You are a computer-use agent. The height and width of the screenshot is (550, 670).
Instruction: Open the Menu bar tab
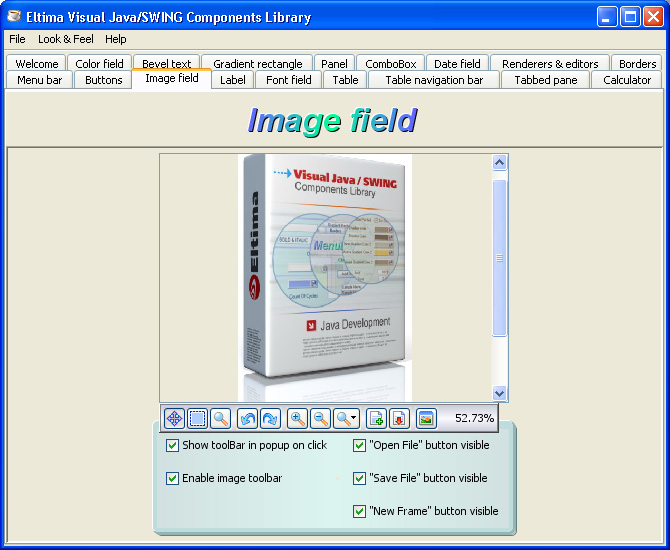[x=39, y=80]
